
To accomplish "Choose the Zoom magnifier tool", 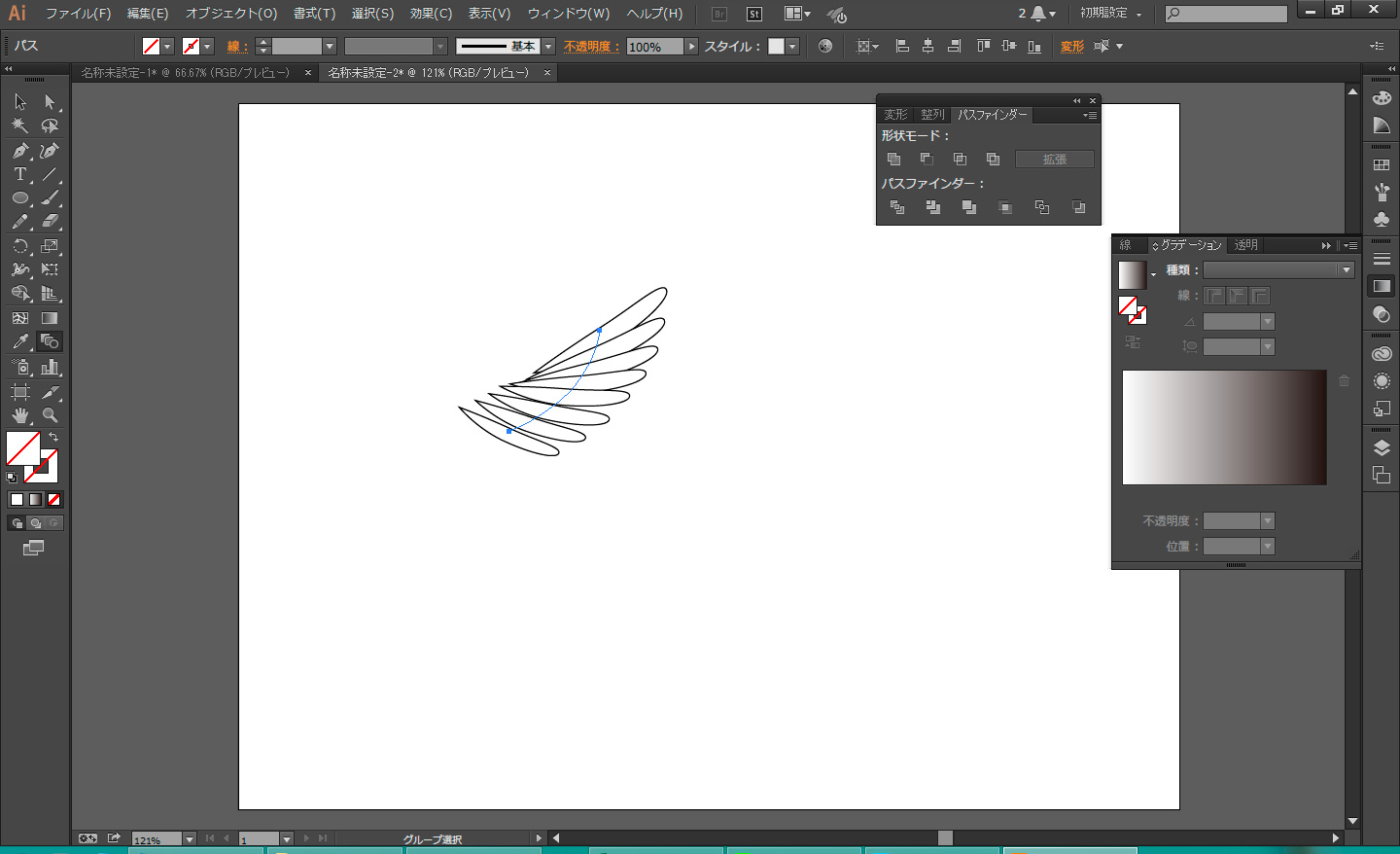I will pos(50,415).
